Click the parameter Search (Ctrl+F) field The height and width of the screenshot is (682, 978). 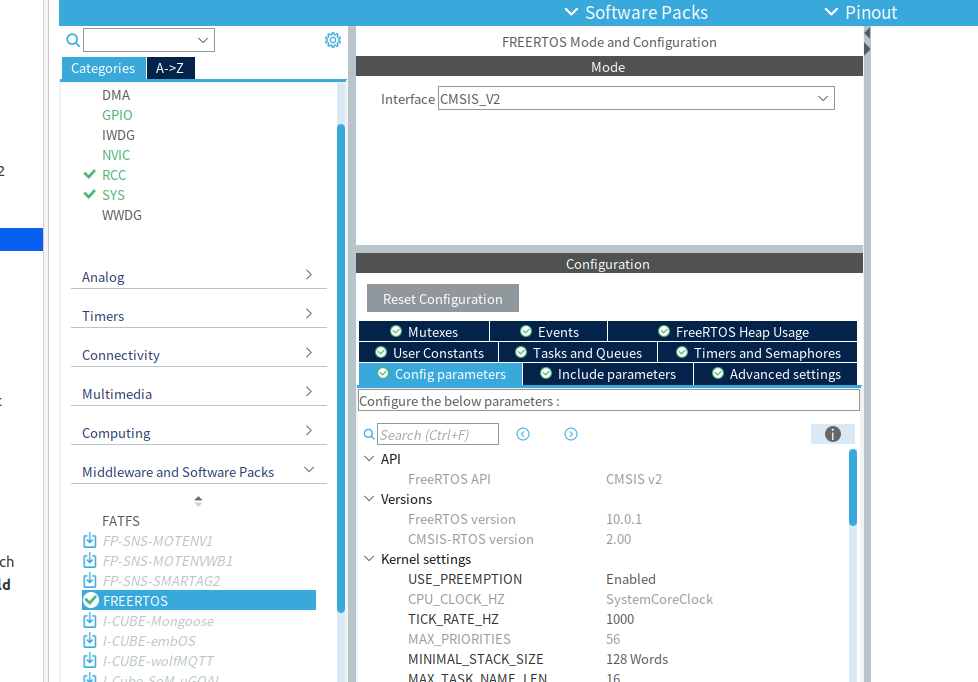(x=438, y=434)
